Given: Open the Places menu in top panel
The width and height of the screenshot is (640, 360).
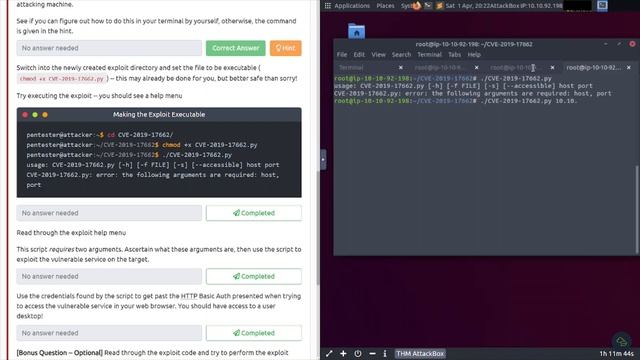Looking at the screenshot, I should pyautogui.click(x=385, y=6).
